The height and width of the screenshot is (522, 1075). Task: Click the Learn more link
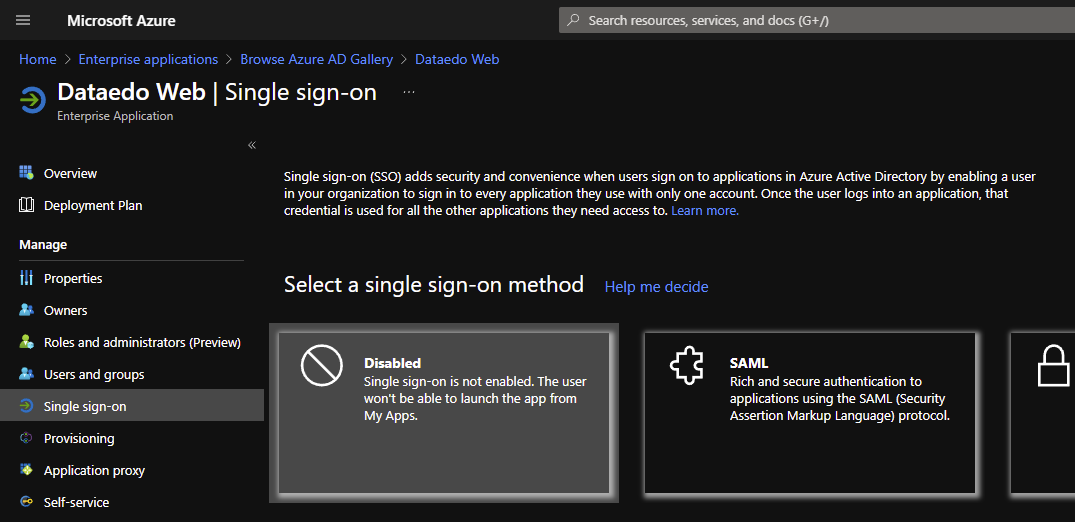click(x=705, y=211)
